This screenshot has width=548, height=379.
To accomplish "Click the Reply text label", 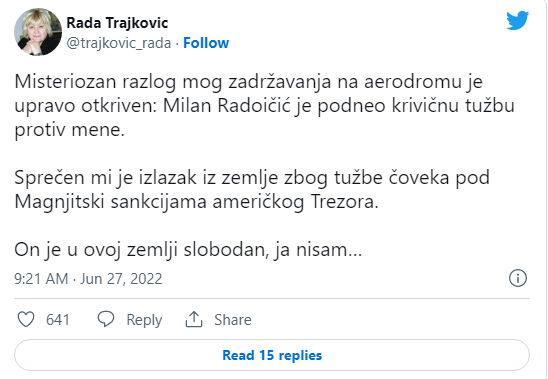I will [x=144, y=320].
